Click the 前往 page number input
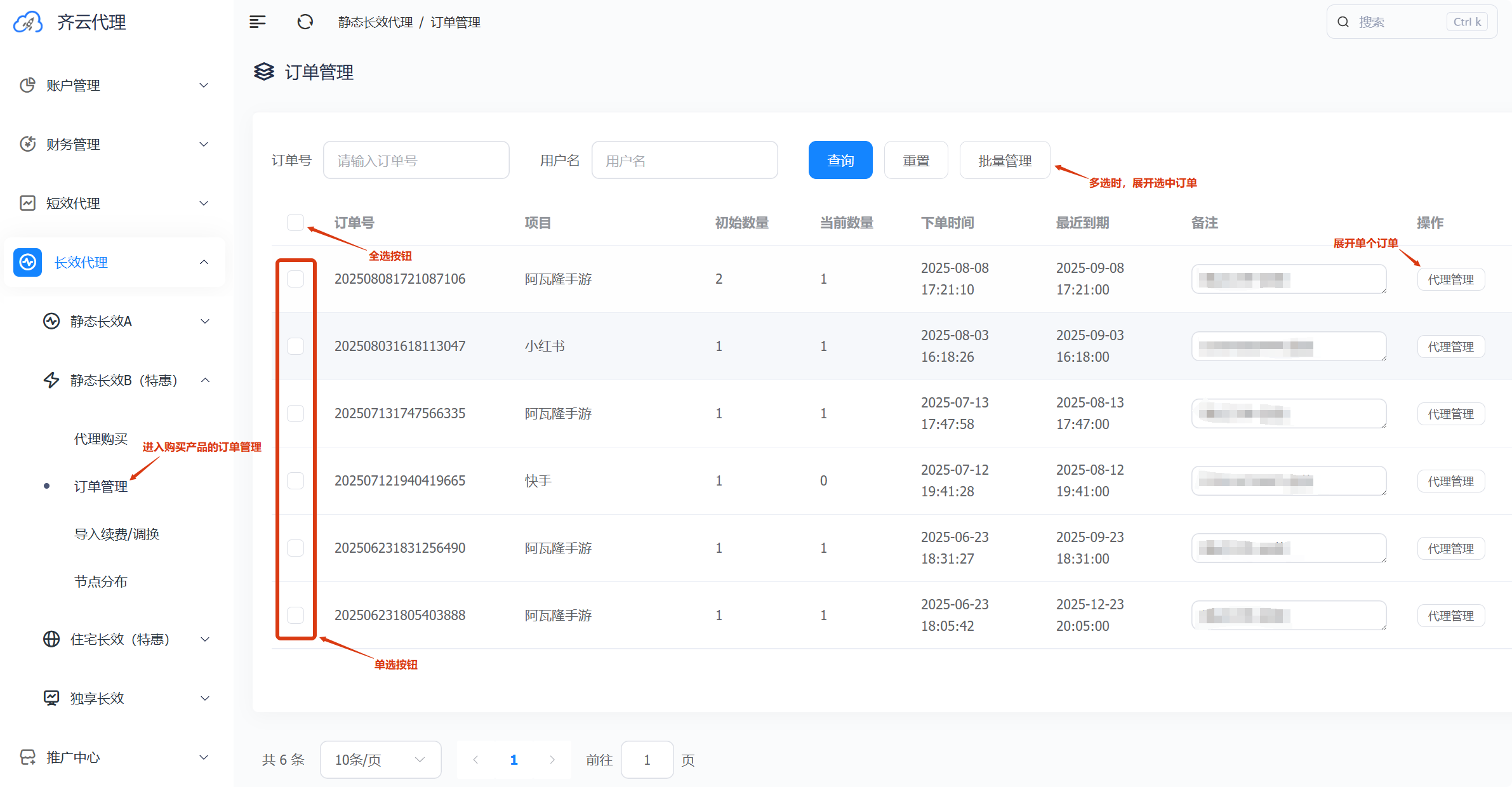 (x=647, y=760)
